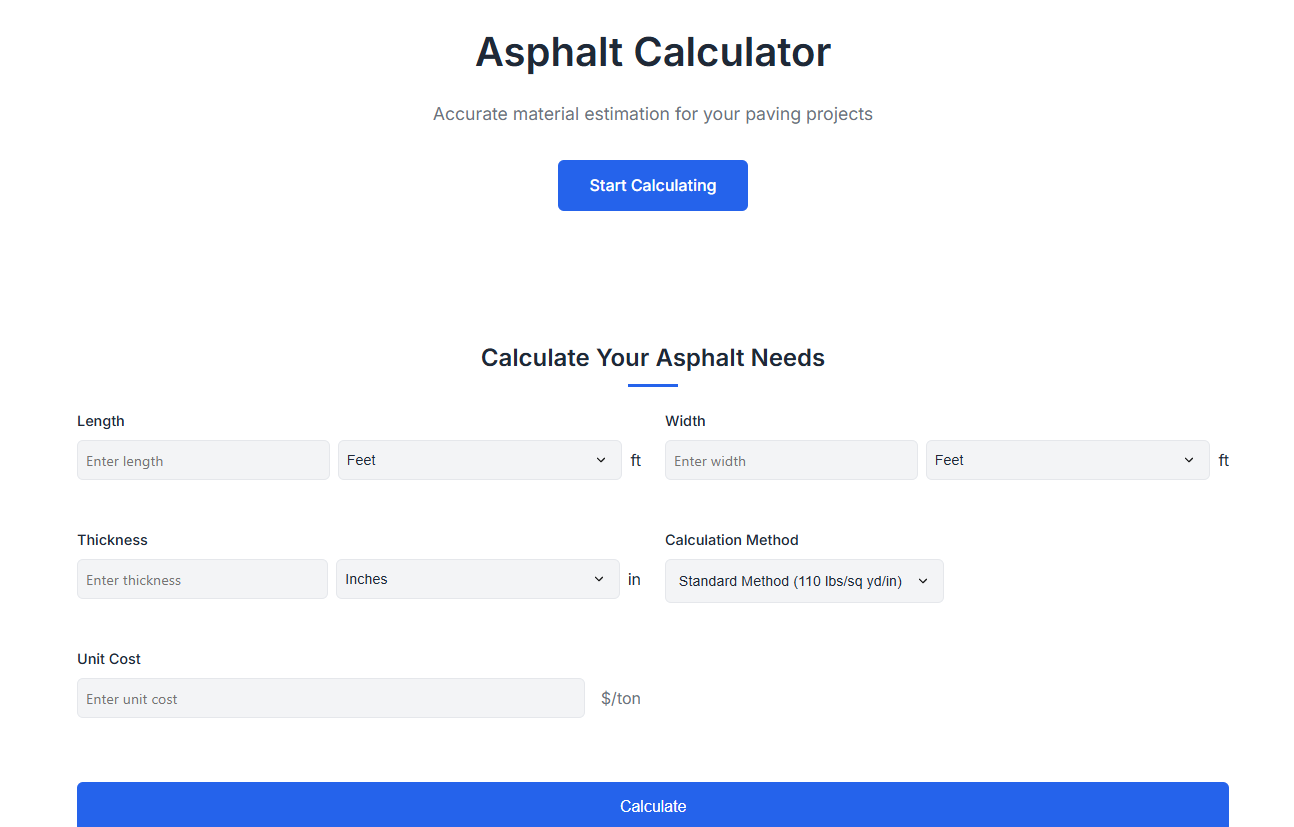Click the Enter unit cost input box
1294x827 pixels.
331,698
